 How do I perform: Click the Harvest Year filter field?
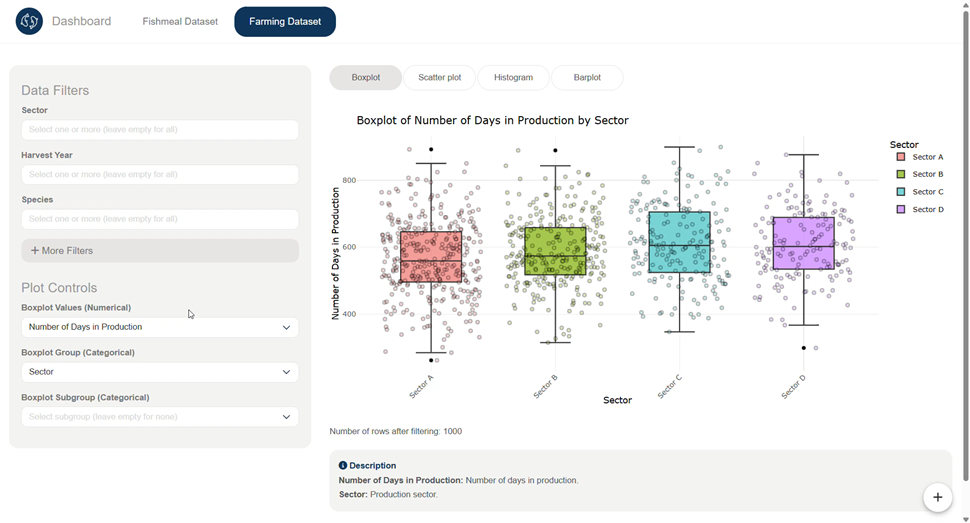(x=160, y=175)
